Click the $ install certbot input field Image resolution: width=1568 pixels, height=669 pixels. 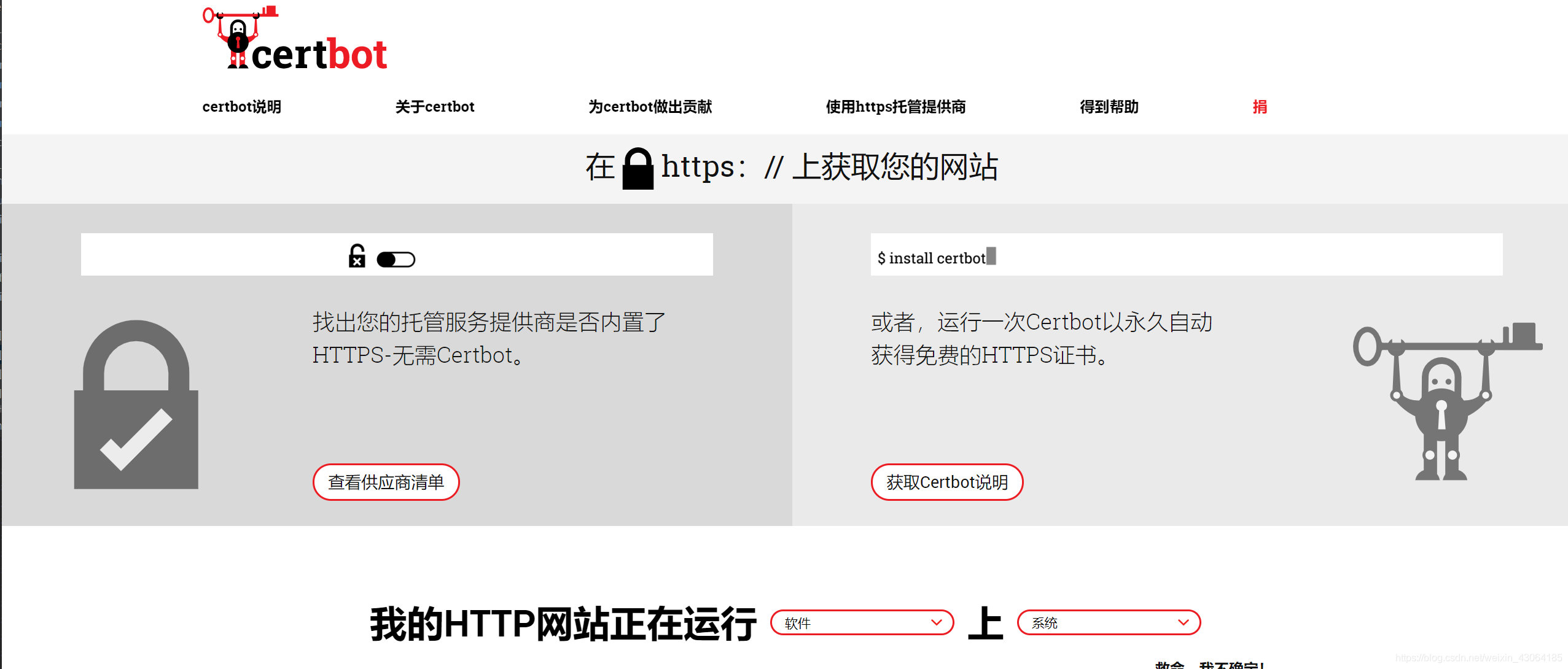[1185, 255]
